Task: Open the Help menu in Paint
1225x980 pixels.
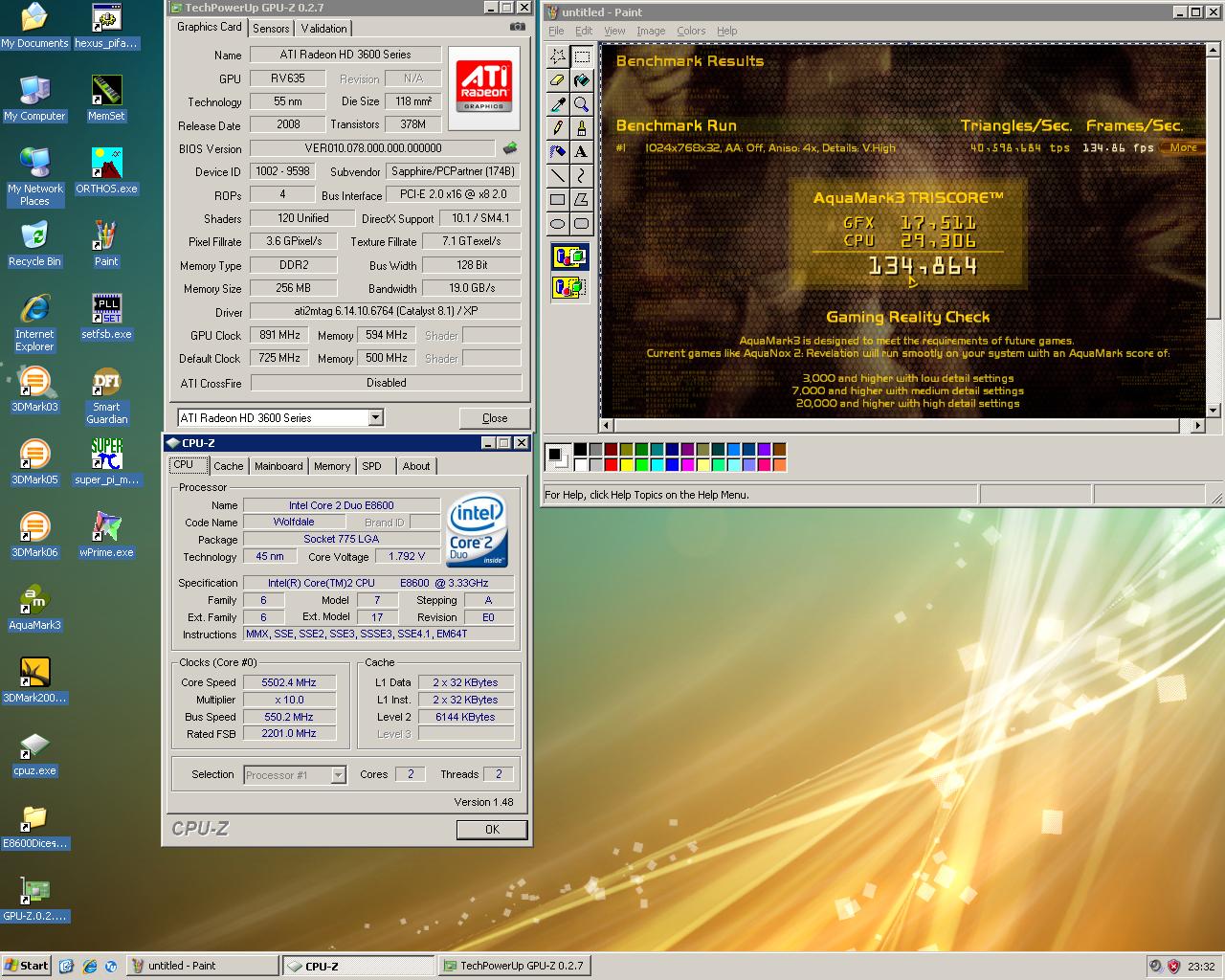Action: click(727, 31)
